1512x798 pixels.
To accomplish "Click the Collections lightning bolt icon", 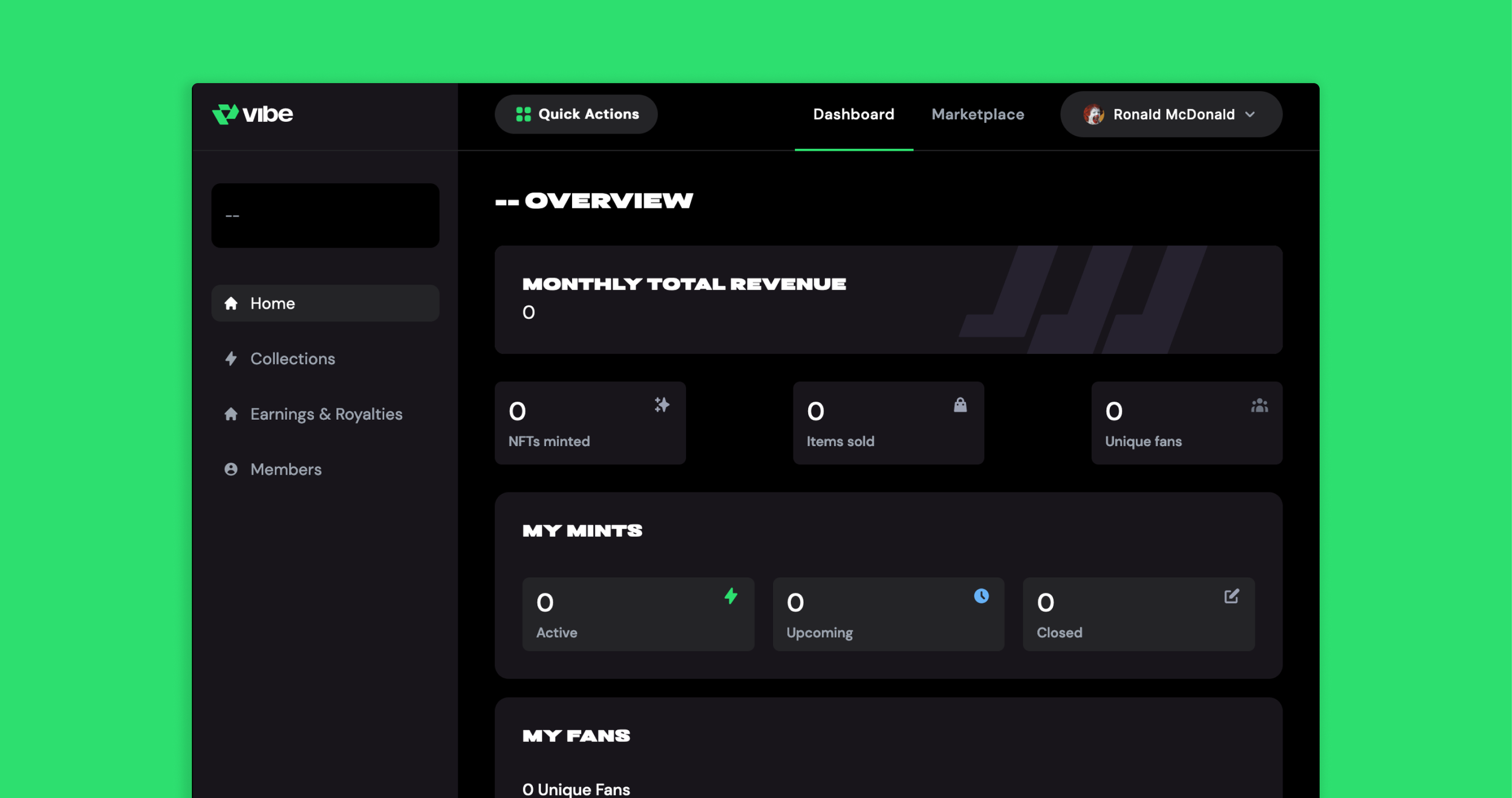I will click(231, 359).
